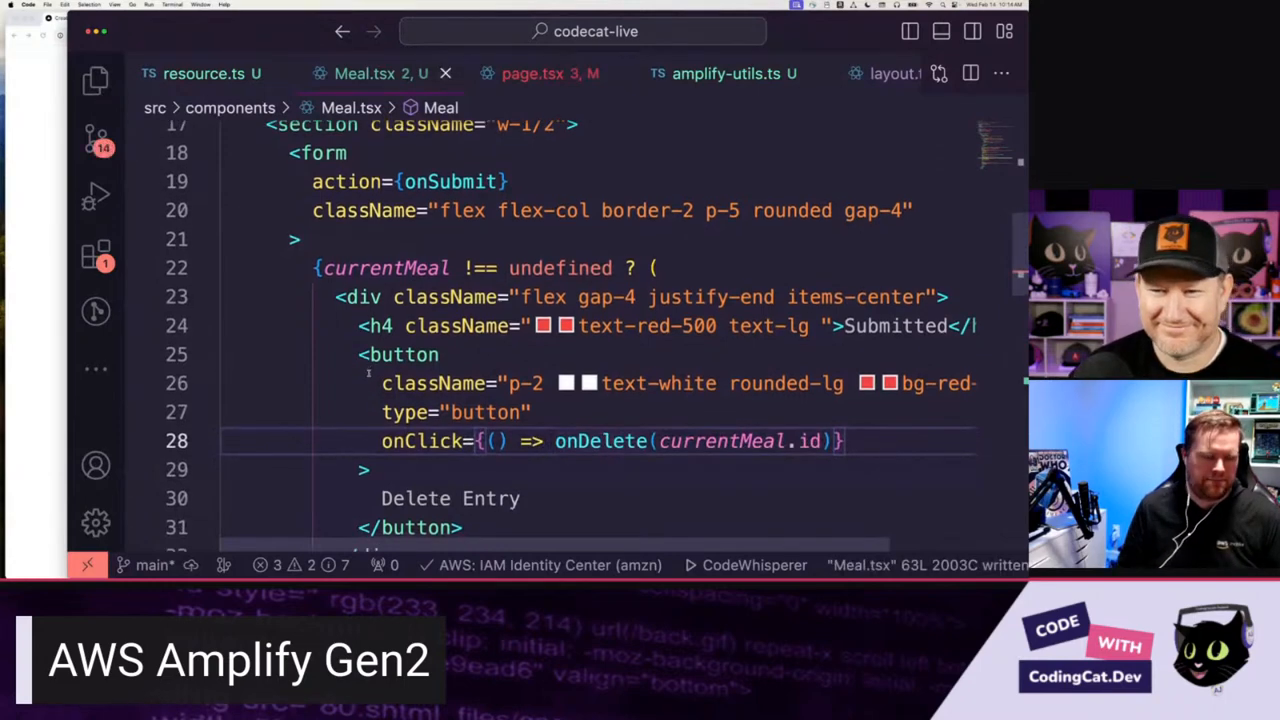Open changes compare icon in editor toolbar

939,73
